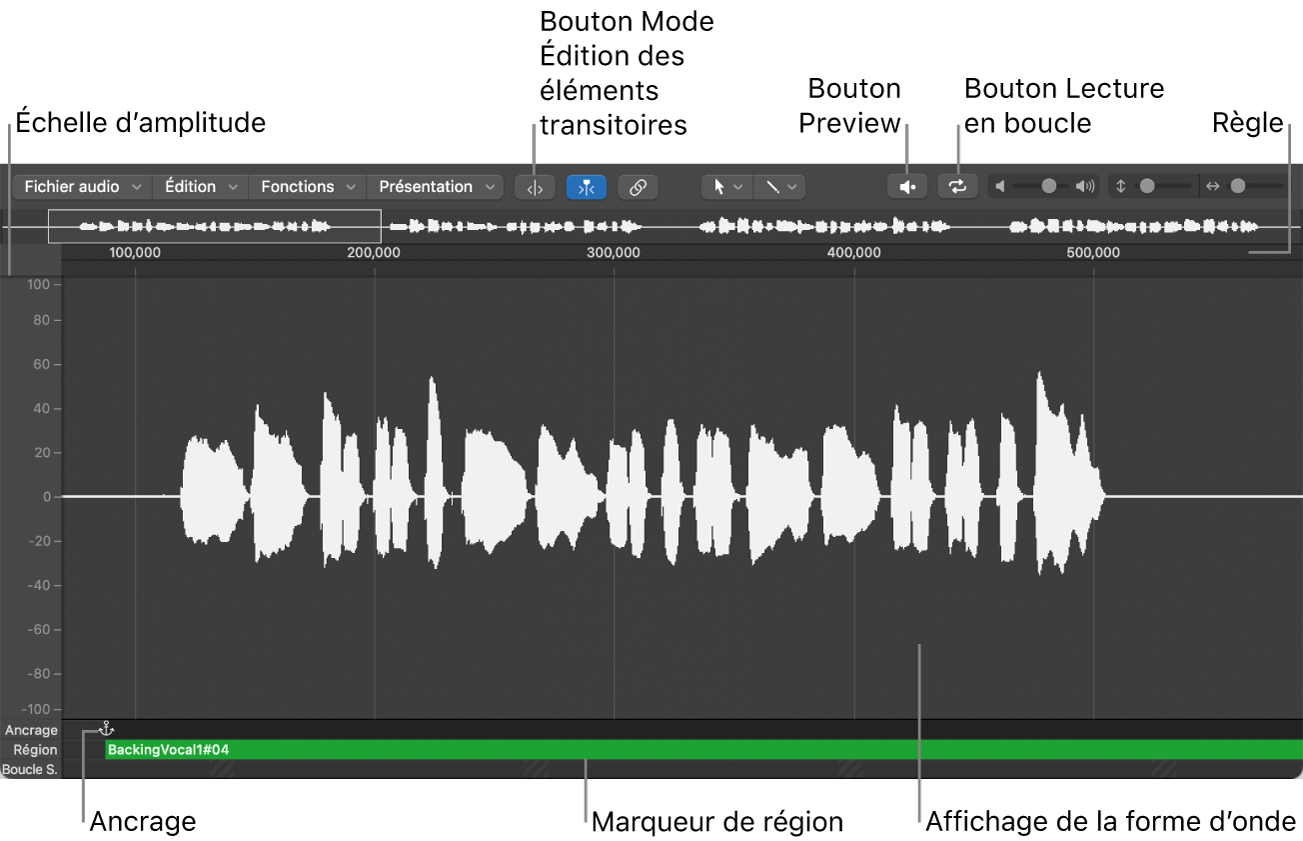Click the loud speaker icon beside the volume slider

1085,186
